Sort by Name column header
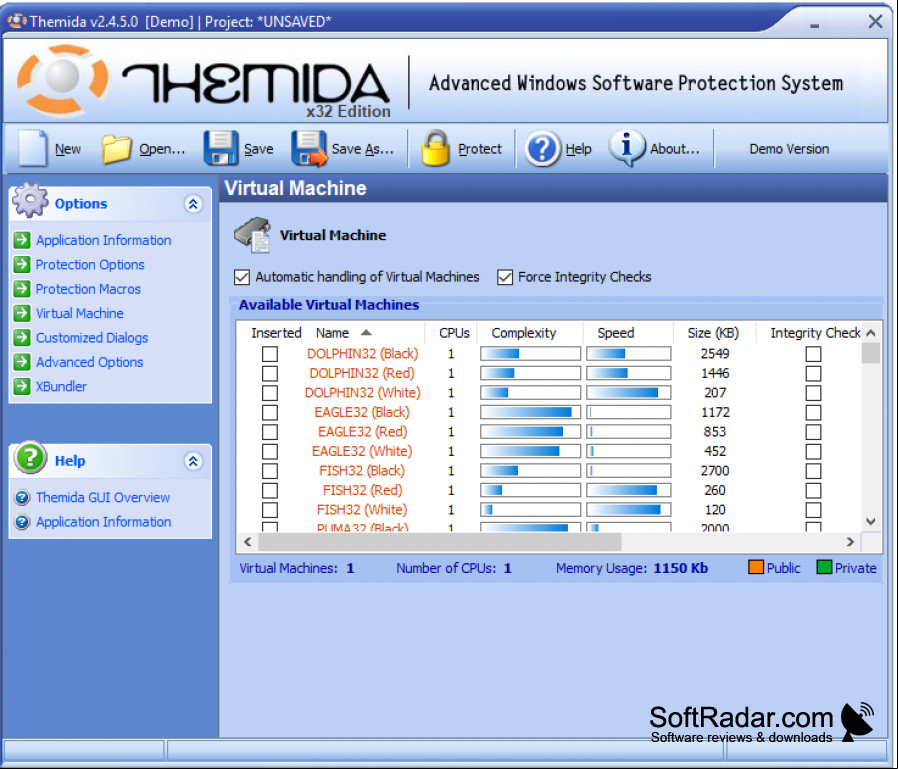Image resolution: width=898 pixels, height=769 pixels. tap(333, 333)
